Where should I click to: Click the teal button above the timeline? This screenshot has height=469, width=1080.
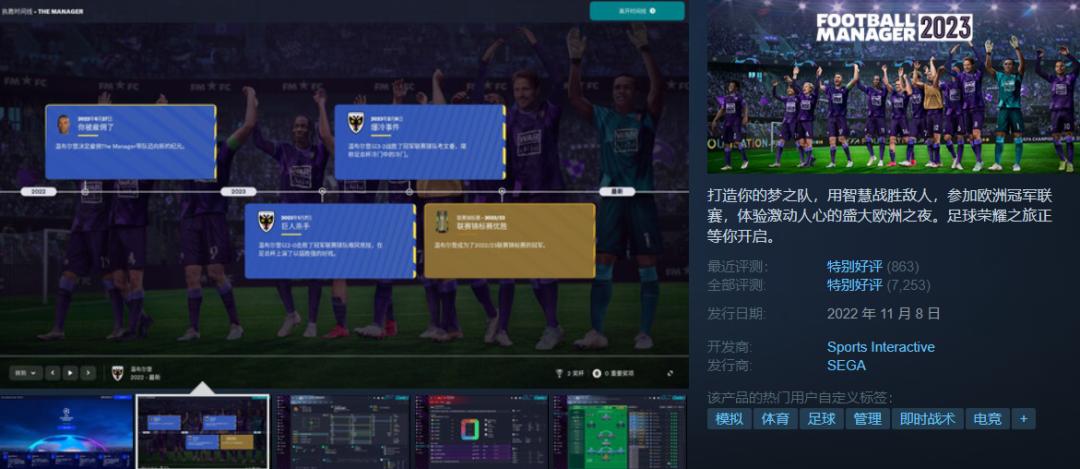click(637, 11)
